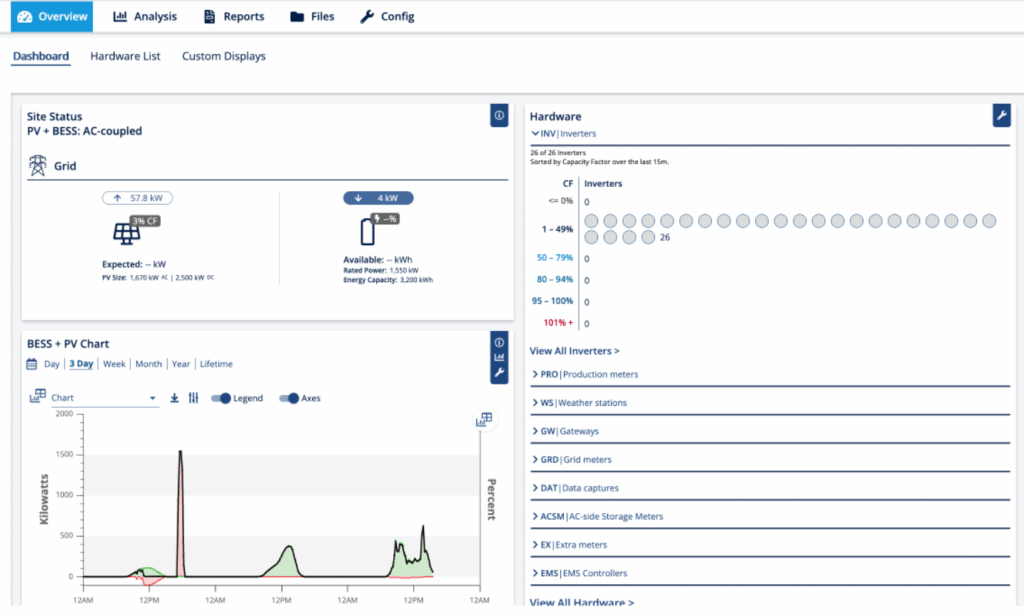Select the Week time range

tap(114, 364)
